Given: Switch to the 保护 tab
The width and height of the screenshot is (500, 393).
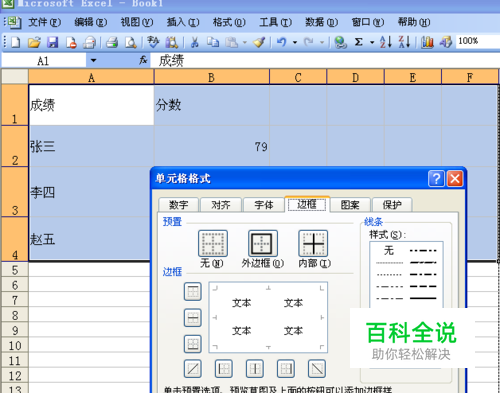Looking at the screenshot, I should (392, 205).
